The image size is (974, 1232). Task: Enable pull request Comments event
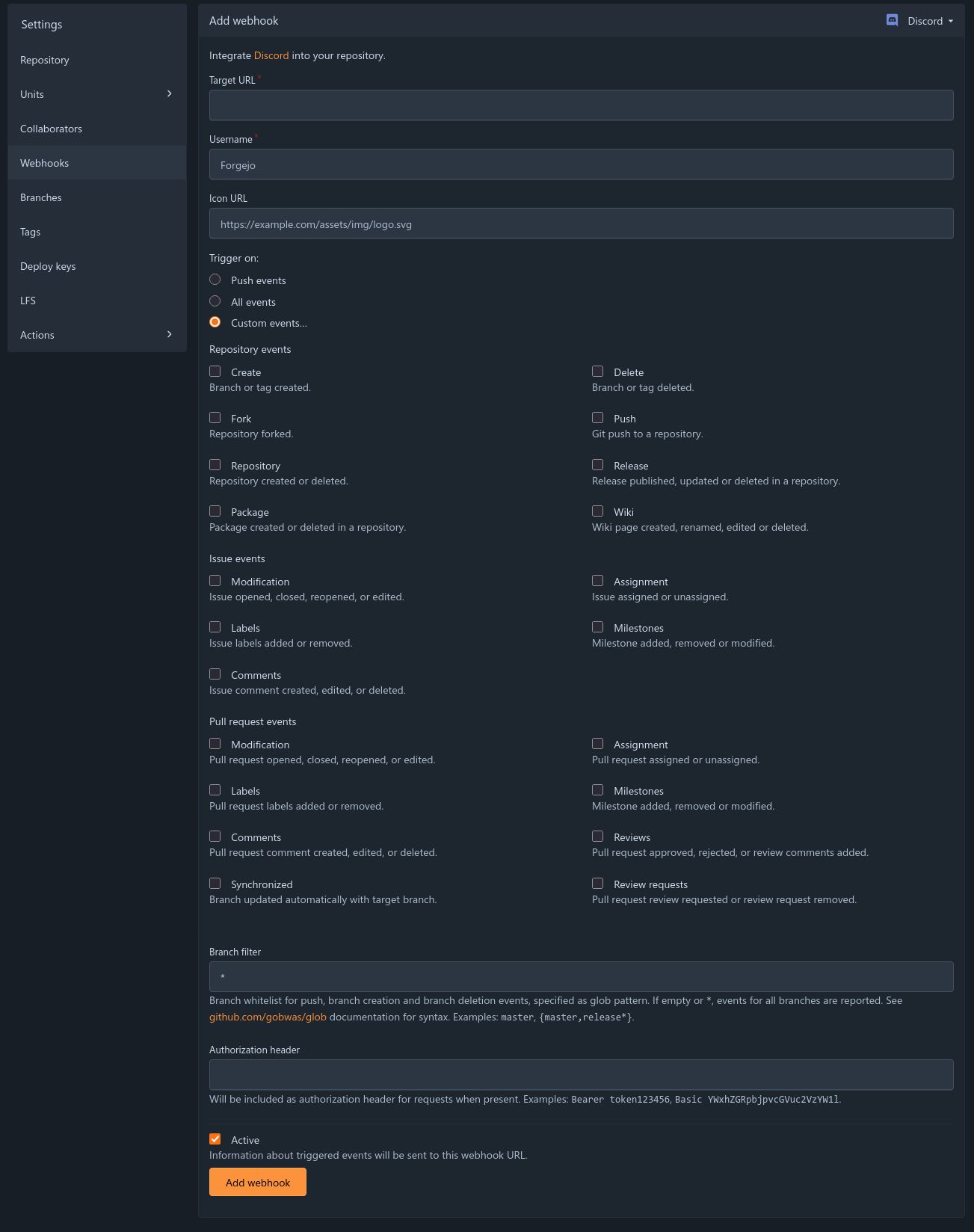[x=215, y=837]
